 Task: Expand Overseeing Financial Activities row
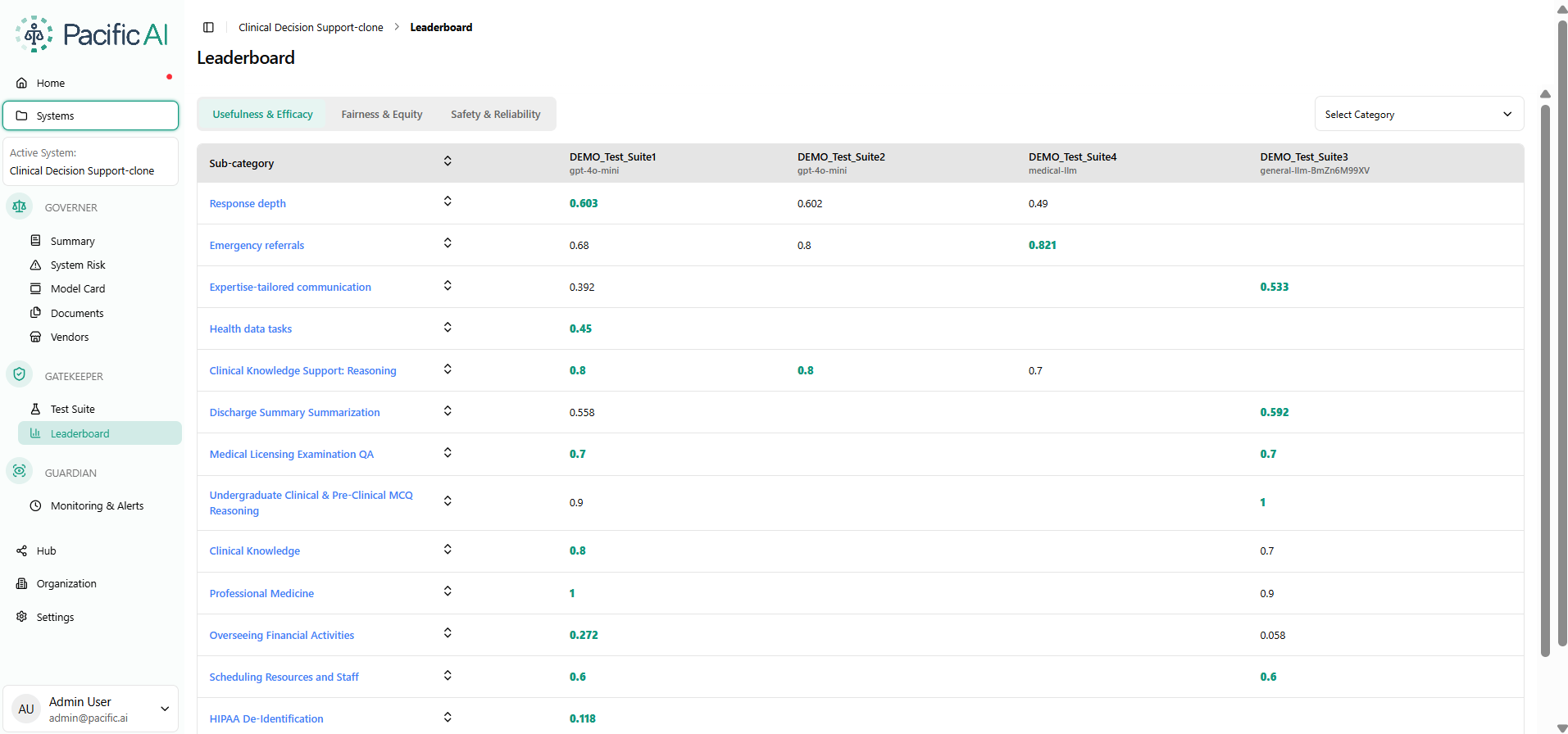click(x=448, y=633)
